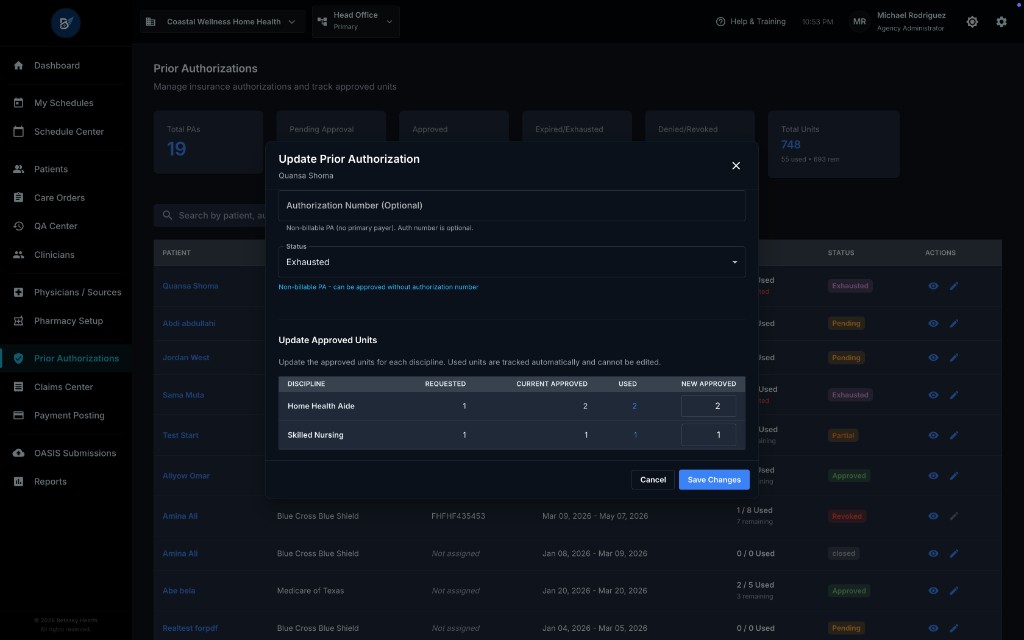The height and width of the screenshot is (640, 1024).
Task: Click the Partial status badge for Test Start
Action: 843,435
